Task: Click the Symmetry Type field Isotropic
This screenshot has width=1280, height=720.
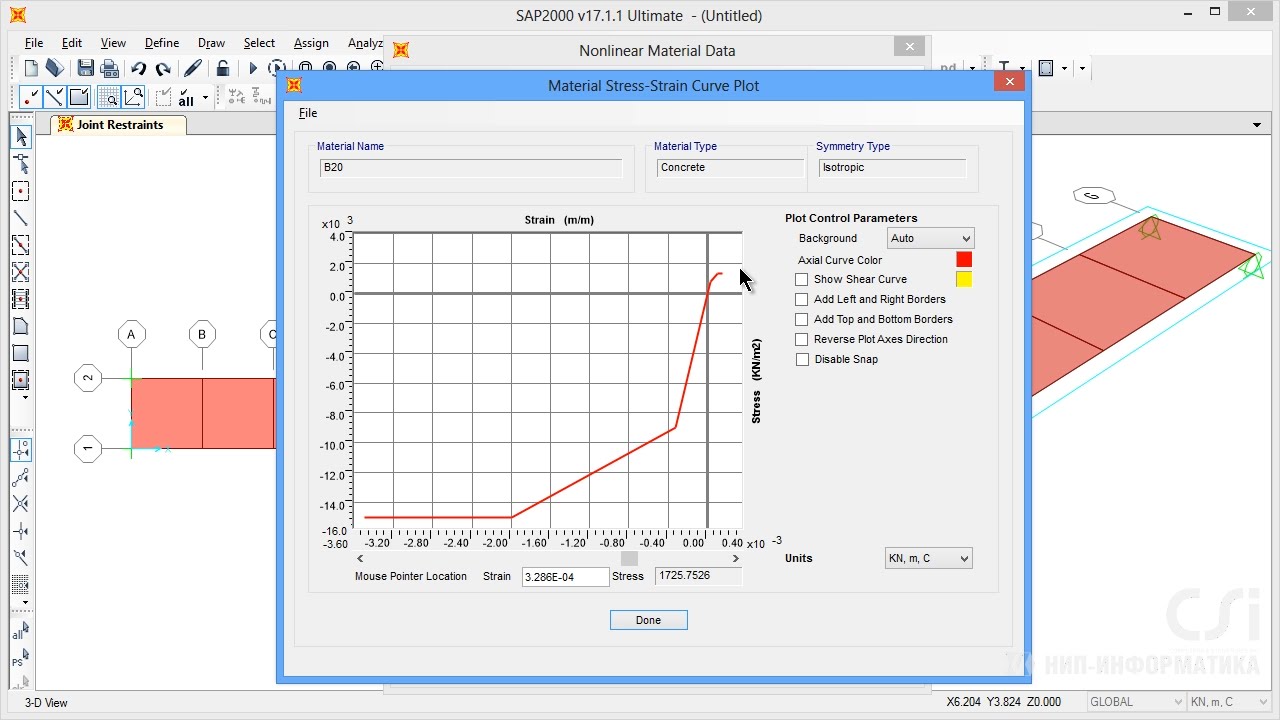Action: 892,168
